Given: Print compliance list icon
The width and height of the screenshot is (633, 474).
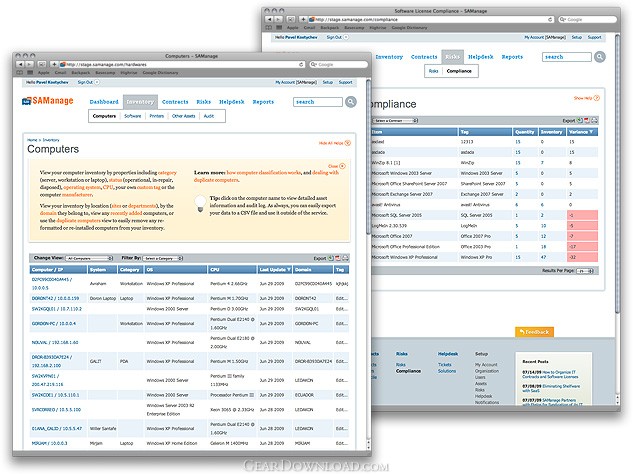Looking at the screenshot, I should [x=594, y=120].
